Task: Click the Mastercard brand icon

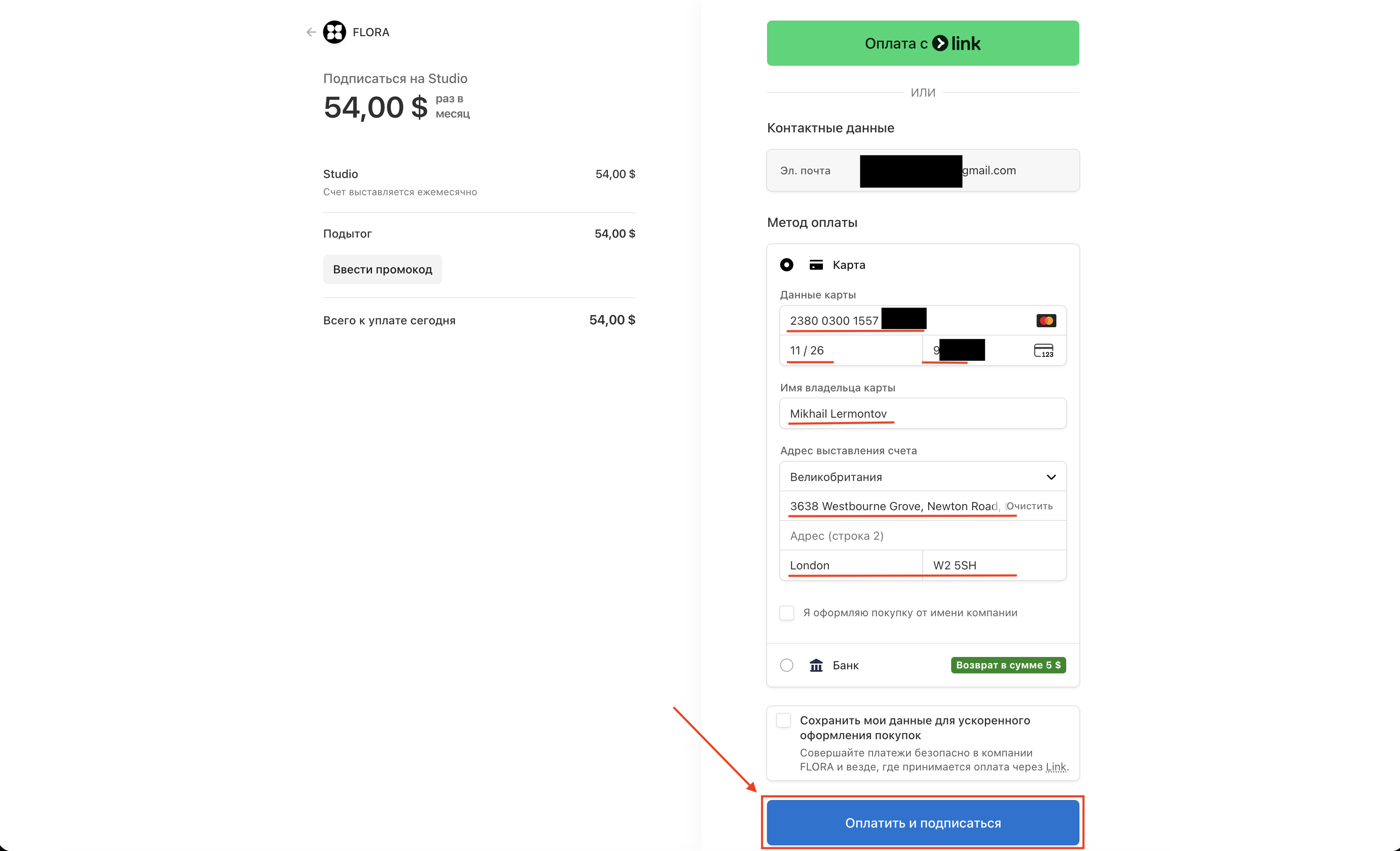Action: [x=1045, y=321]
